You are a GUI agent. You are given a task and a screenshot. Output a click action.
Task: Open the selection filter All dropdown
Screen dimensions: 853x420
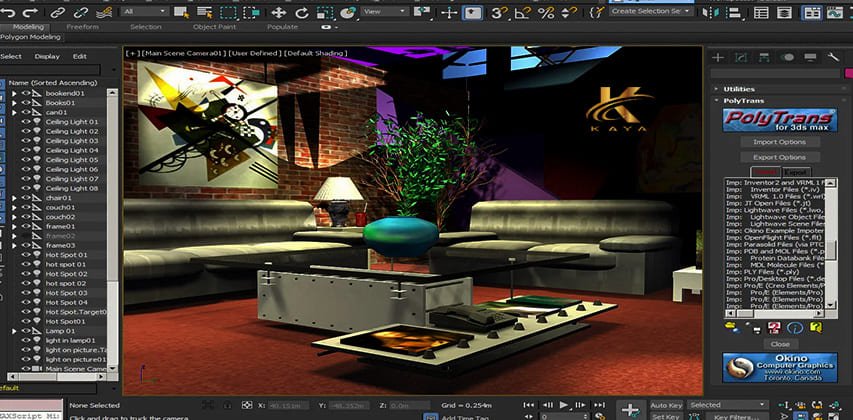(x=145, y=11)
